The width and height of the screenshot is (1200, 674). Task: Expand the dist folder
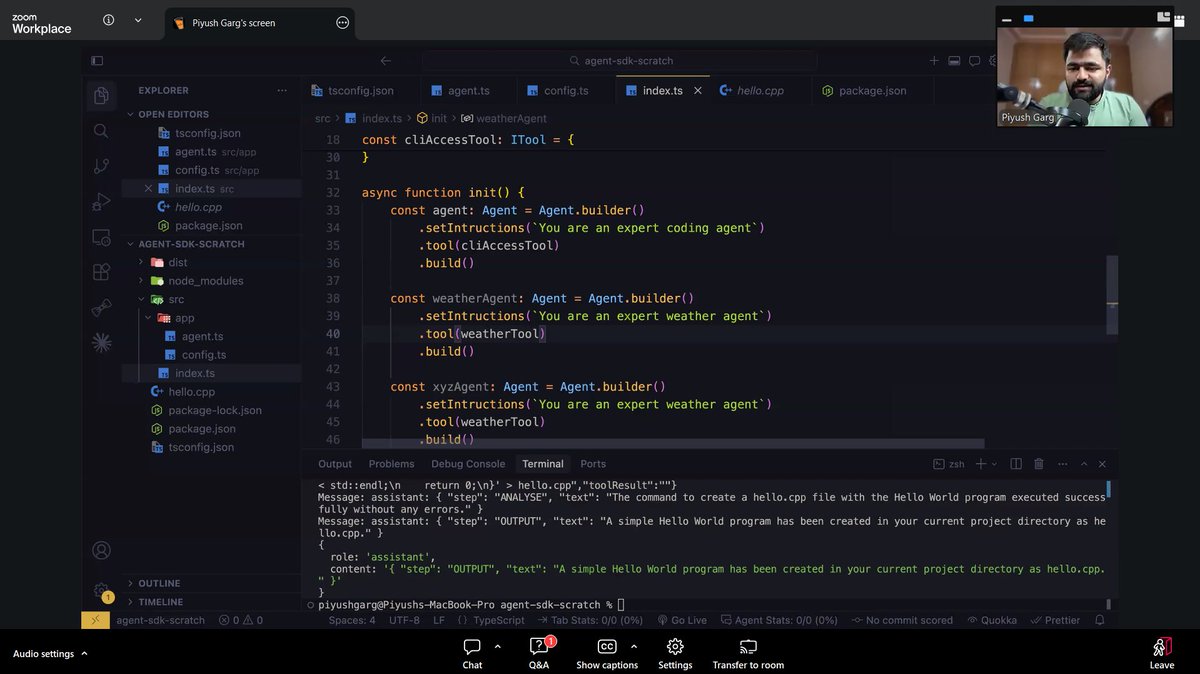click(x=178, y=262)
